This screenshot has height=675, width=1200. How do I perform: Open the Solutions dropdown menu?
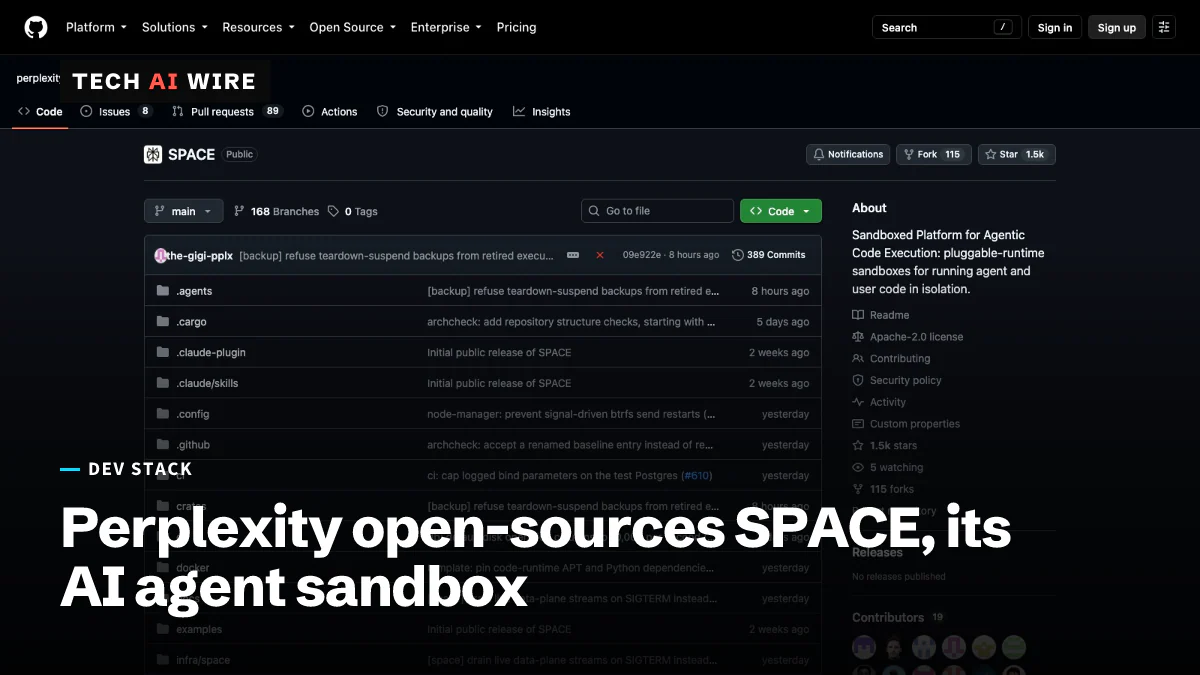tap(175, 27)
